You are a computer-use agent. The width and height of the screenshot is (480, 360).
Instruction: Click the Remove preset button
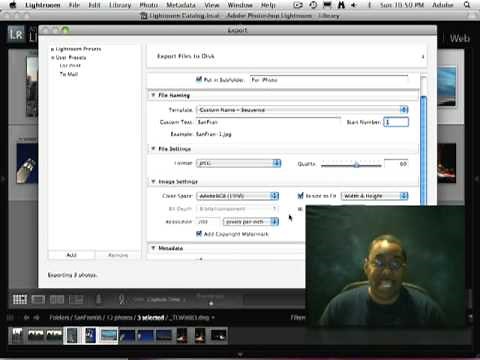point(118,255)
